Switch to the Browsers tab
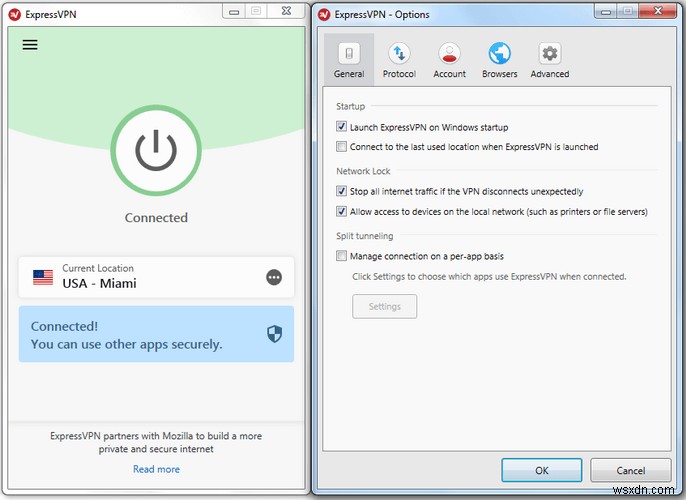The width and height of the screenshot is (686, 500). point(500,60)
